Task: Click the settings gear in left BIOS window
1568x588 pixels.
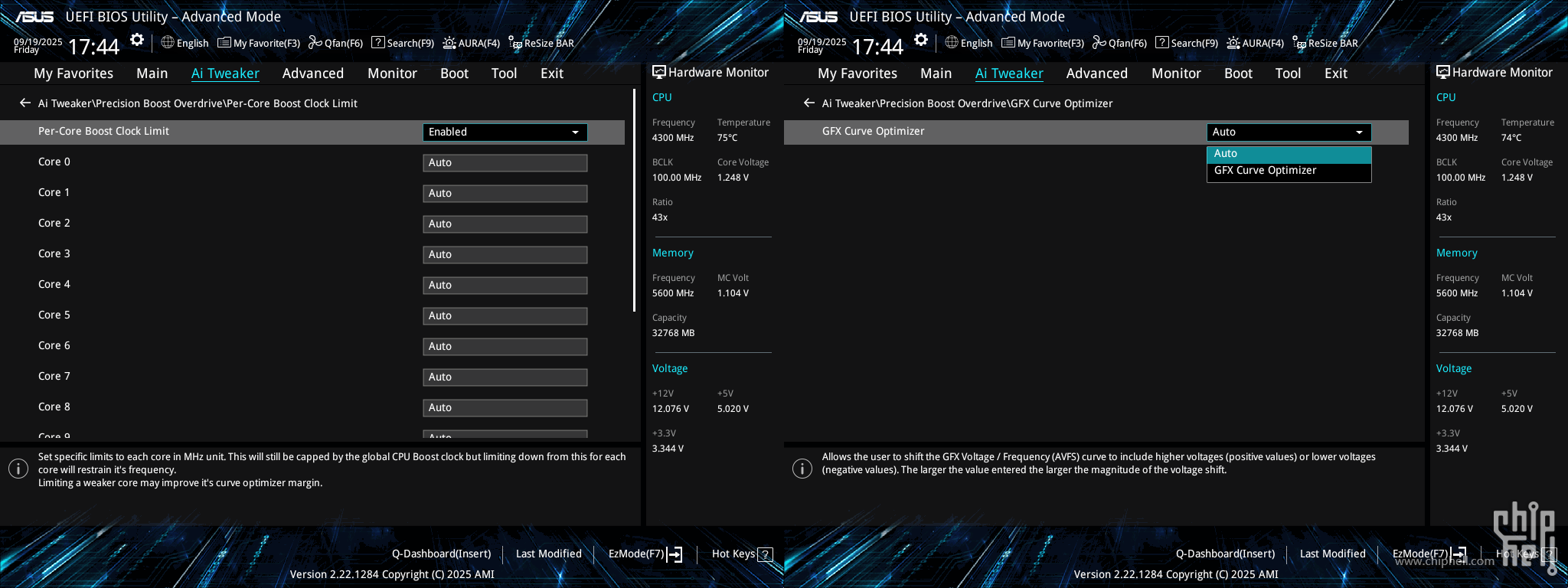Action: point(137,40)
